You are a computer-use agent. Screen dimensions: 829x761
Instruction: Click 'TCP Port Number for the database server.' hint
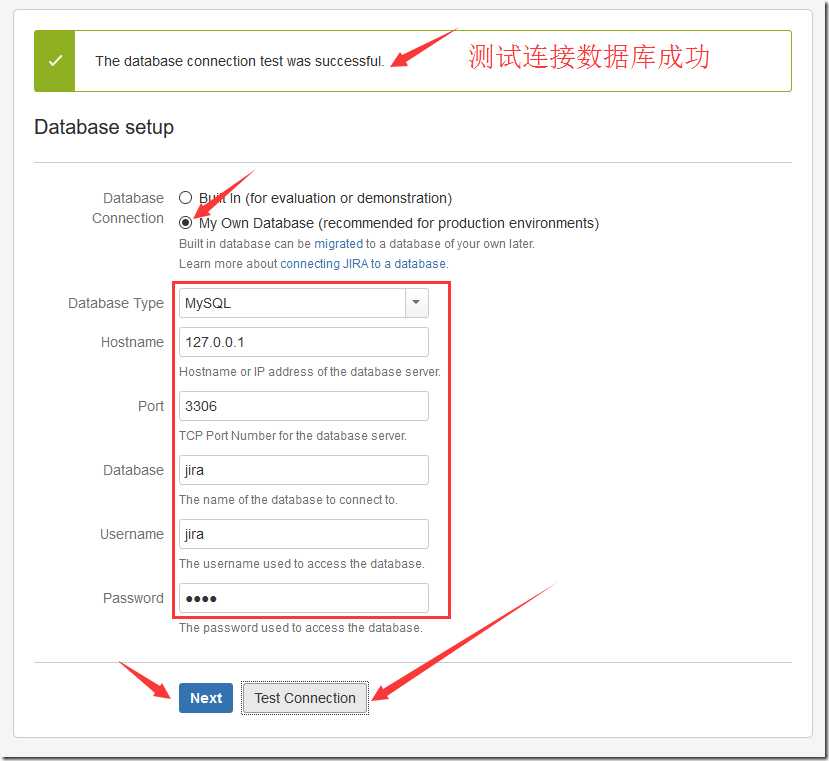(x=292, y=436)
